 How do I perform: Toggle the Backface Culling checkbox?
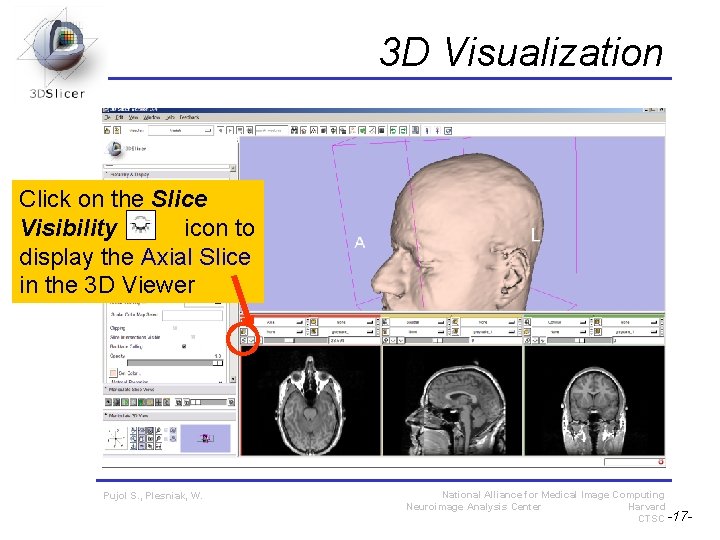click(x=184, y=346)
